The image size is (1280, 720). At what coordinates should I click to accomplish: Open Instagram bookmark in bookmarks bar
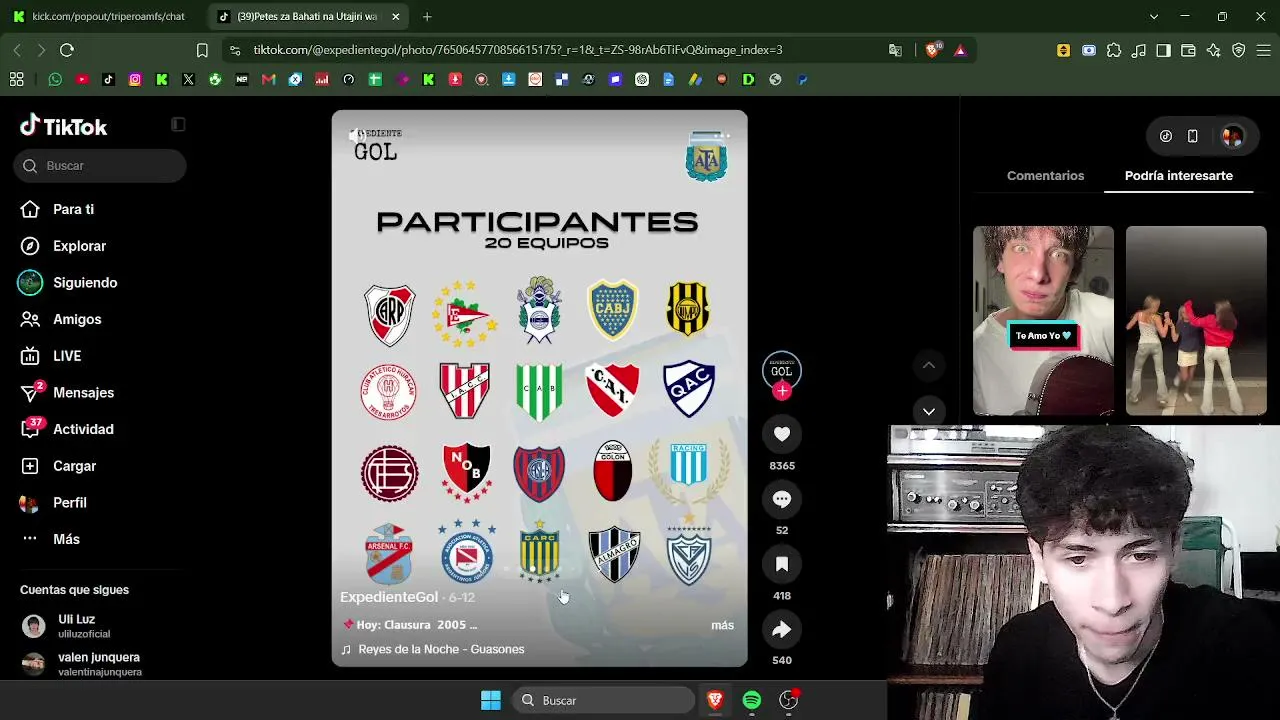[135, 79]
